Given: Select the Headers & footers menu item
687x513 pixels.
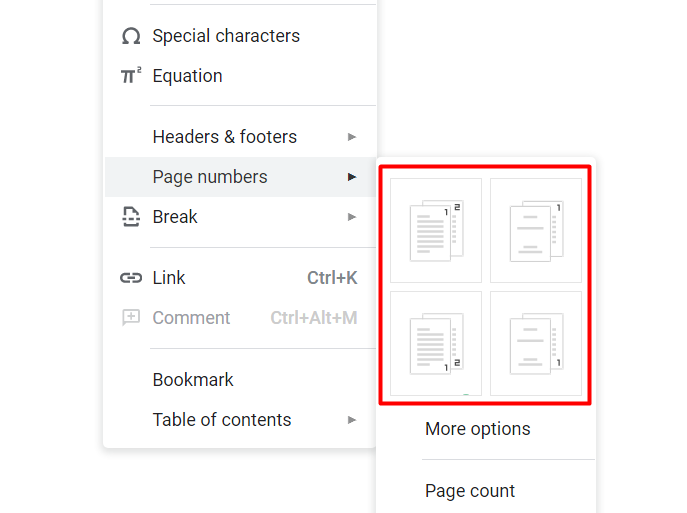Looking at the screenshot, I should coord(224,137).
